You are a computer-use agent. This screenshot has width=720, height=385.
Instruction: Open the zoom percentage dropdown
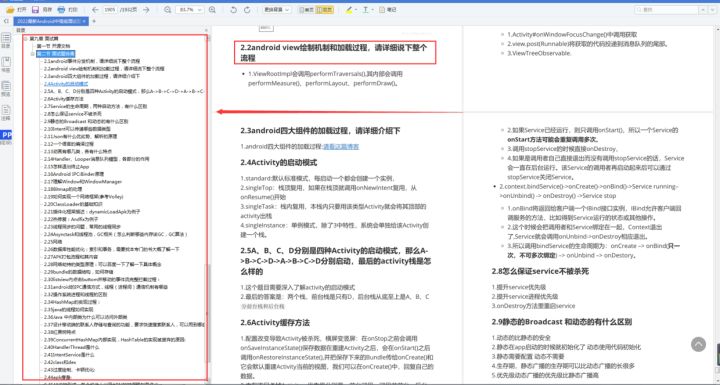pos(190,10)
